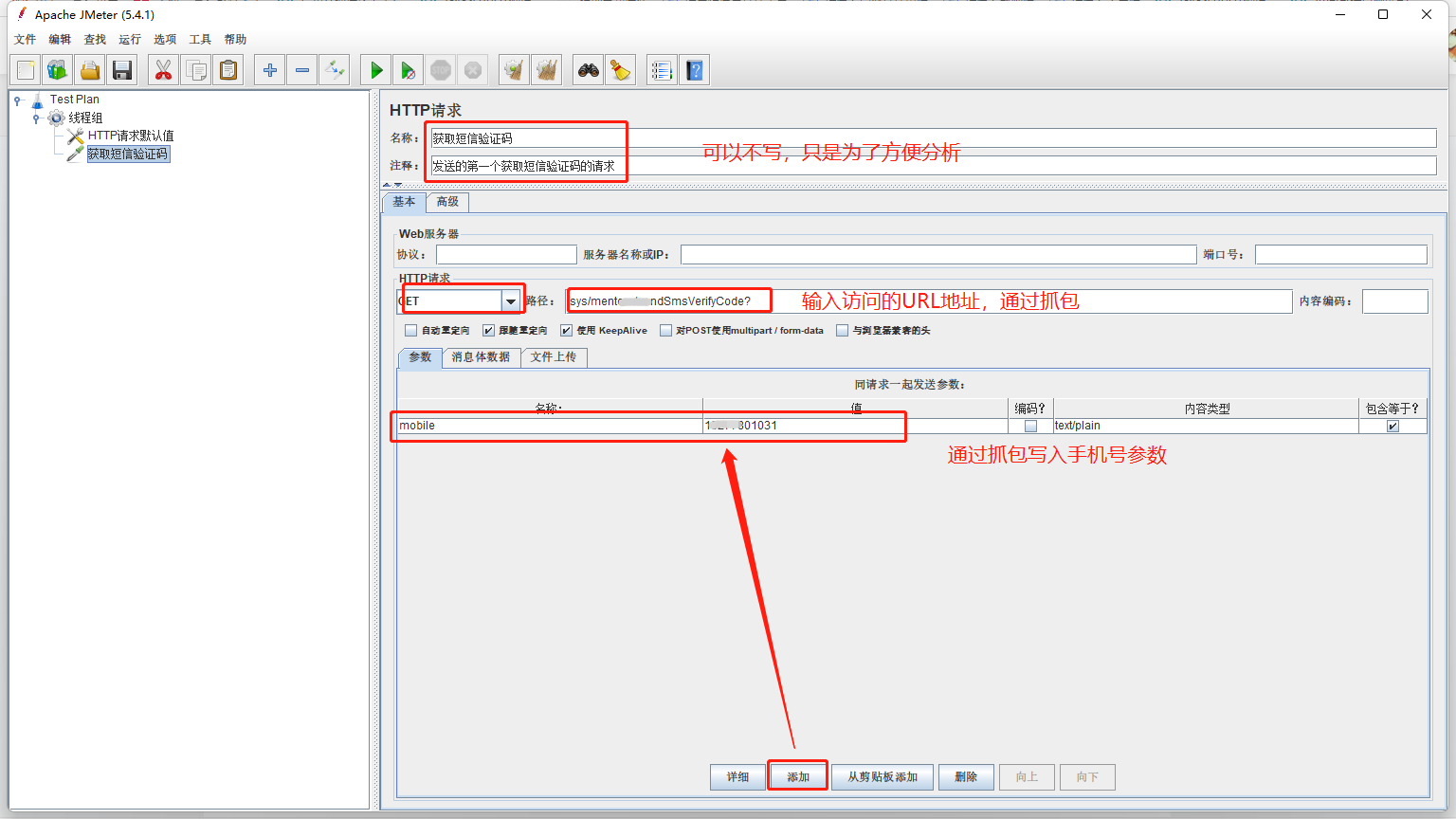Image resolution: width=1456 pixels, height=819 pixels.
Task: Click the Cut scissors icon
Action: pyautogui.click(x=164, y=70)
